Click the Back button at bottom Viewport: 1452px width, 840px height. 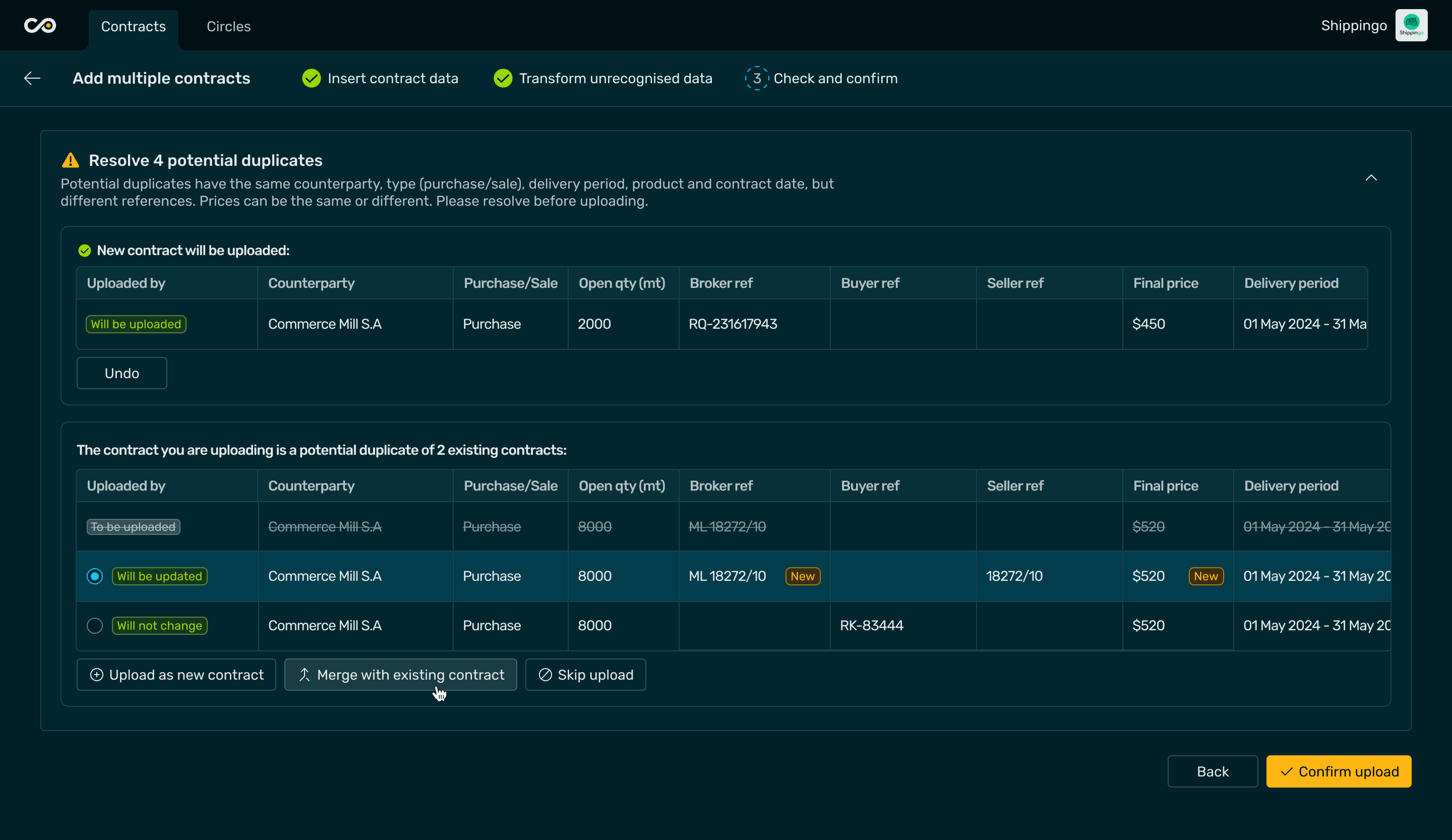[x=1213, y=771]
